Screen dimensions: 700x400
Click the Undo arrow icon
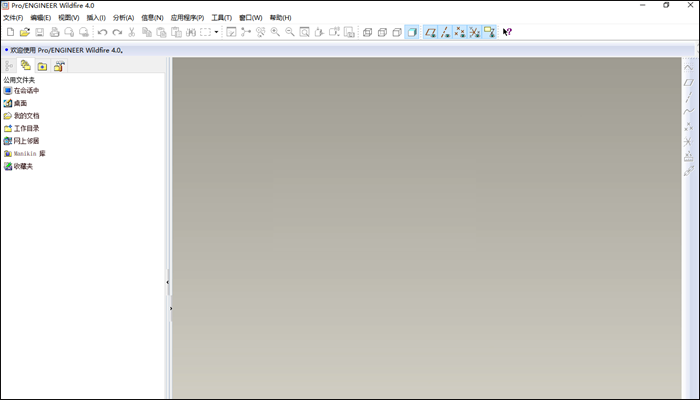(x=102, y=32)
